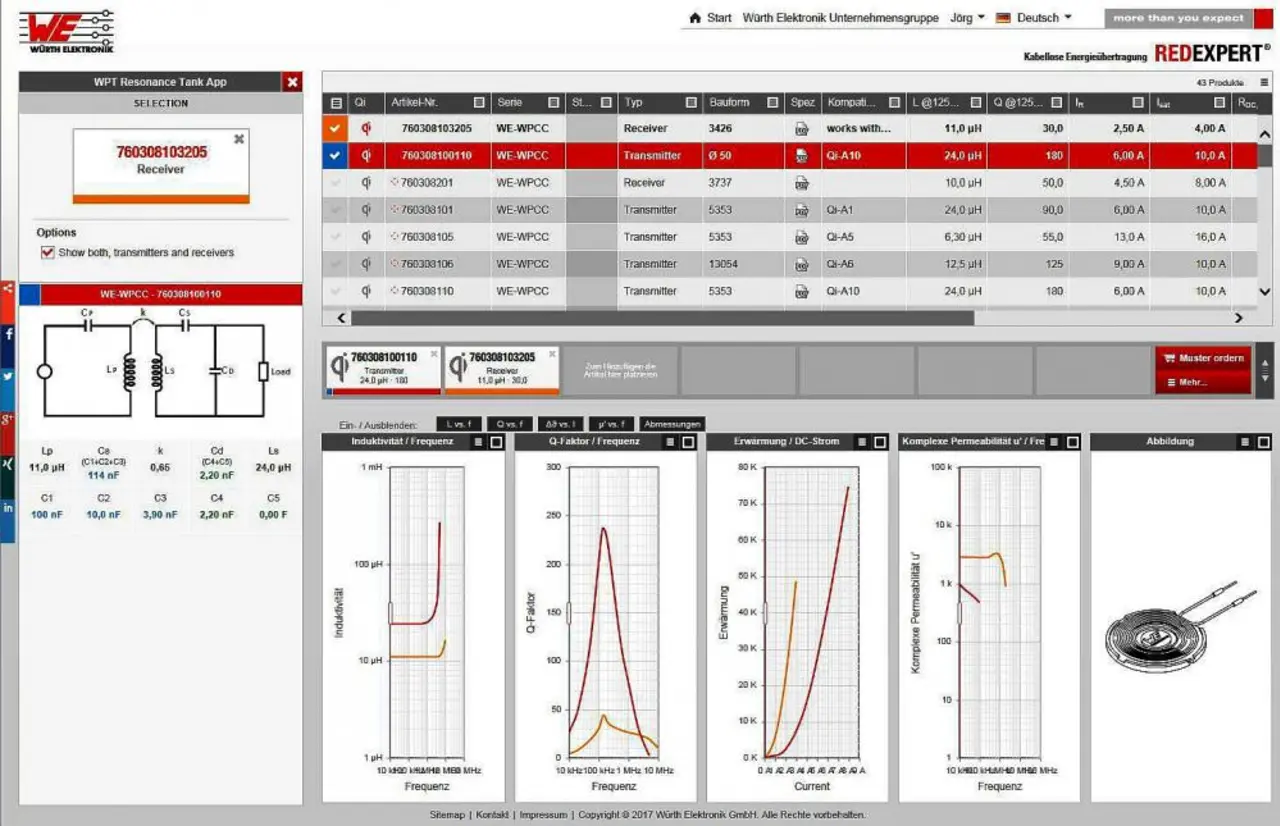Open the table options menu beside 43 Produkte
1280x826 pixels.
[1264, 82]
